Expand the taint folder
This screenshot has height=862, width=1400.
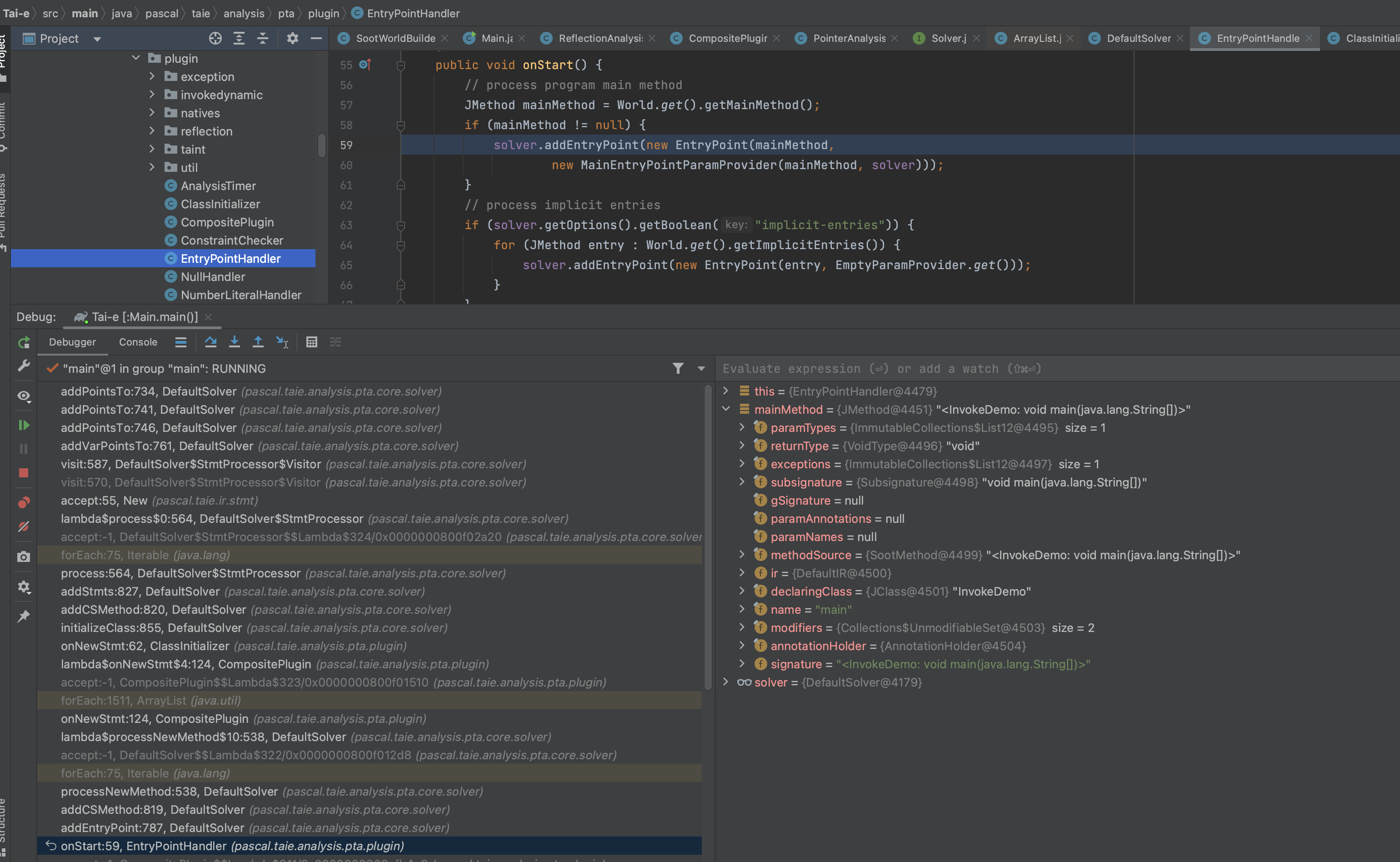click(151, 150)
